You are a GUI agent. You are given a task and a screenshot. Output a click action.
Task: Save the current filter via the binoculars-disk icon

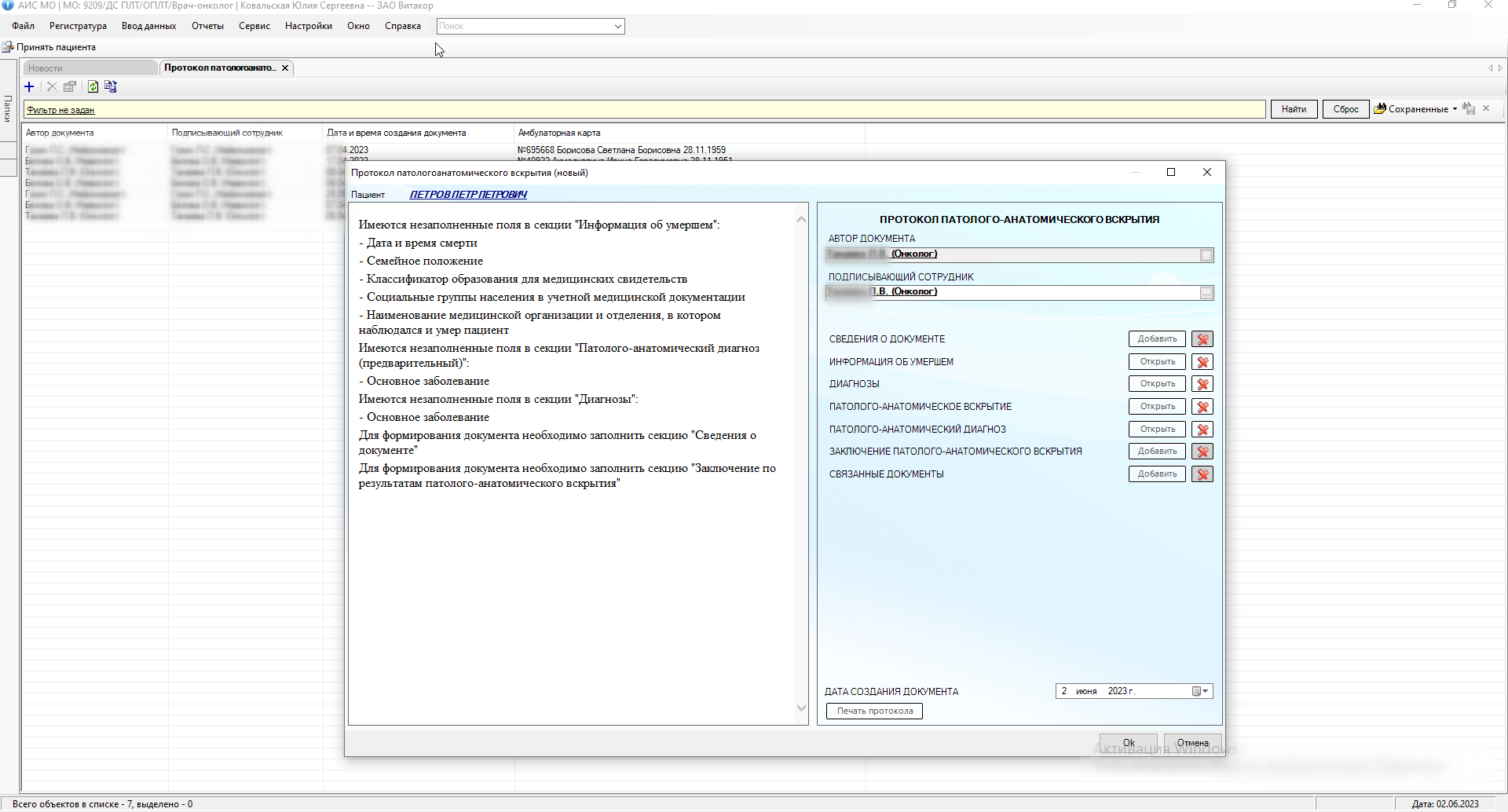pyautogui.click(x=1469, y=109)
